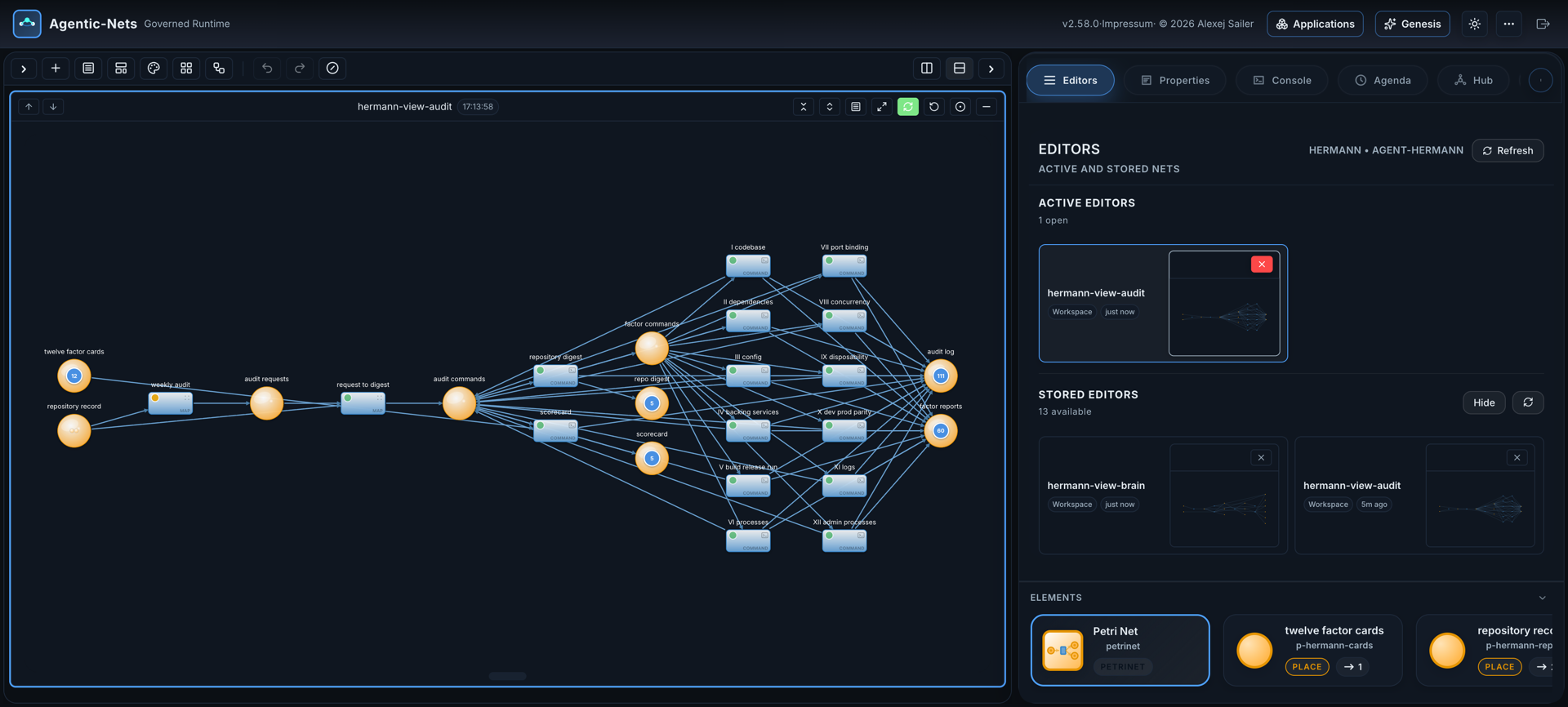Remove the stored hermann-view-brain editor
Screen dimensions: 1568x707
pos(1261,457)
